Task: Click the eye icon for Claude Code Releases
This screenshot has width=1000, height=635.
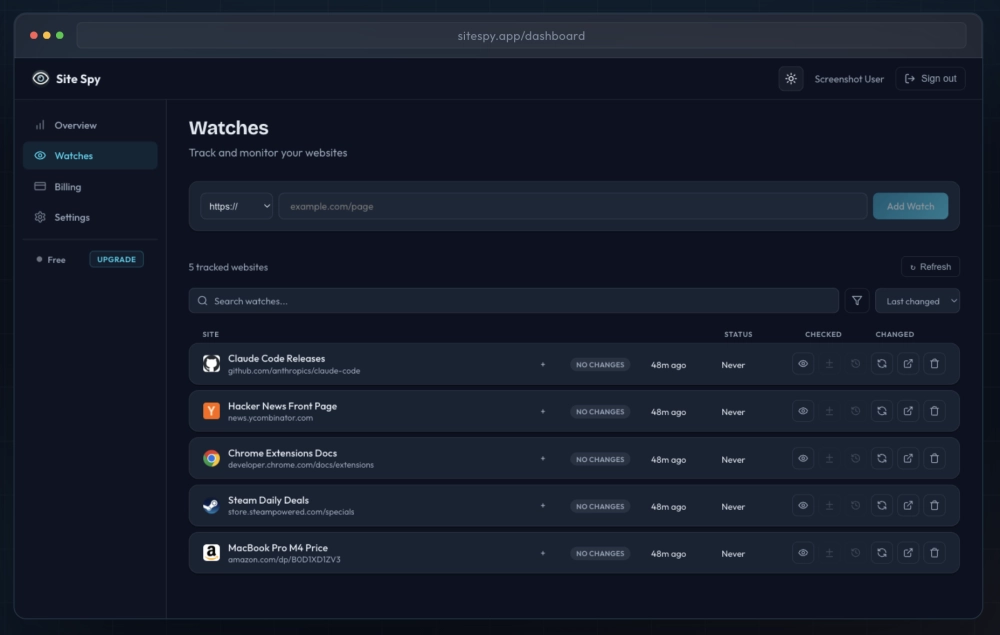Action: coord(803,364)
